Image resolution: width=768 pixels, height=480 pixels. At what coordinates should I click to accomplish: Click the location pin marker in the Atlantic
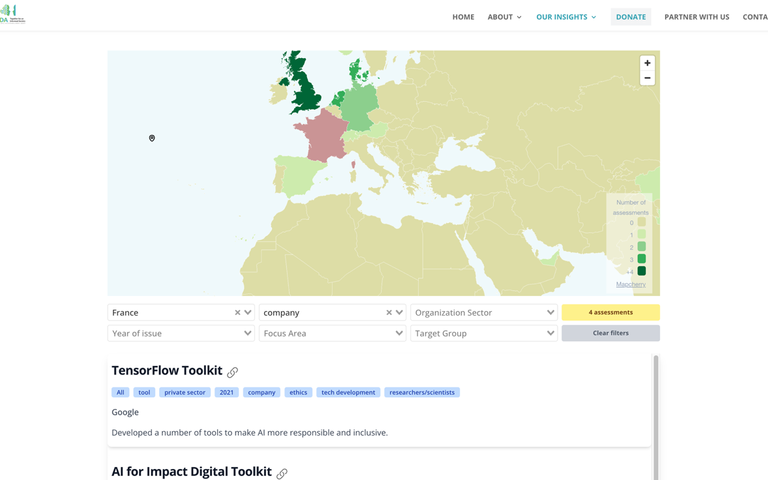pos(152,138)
